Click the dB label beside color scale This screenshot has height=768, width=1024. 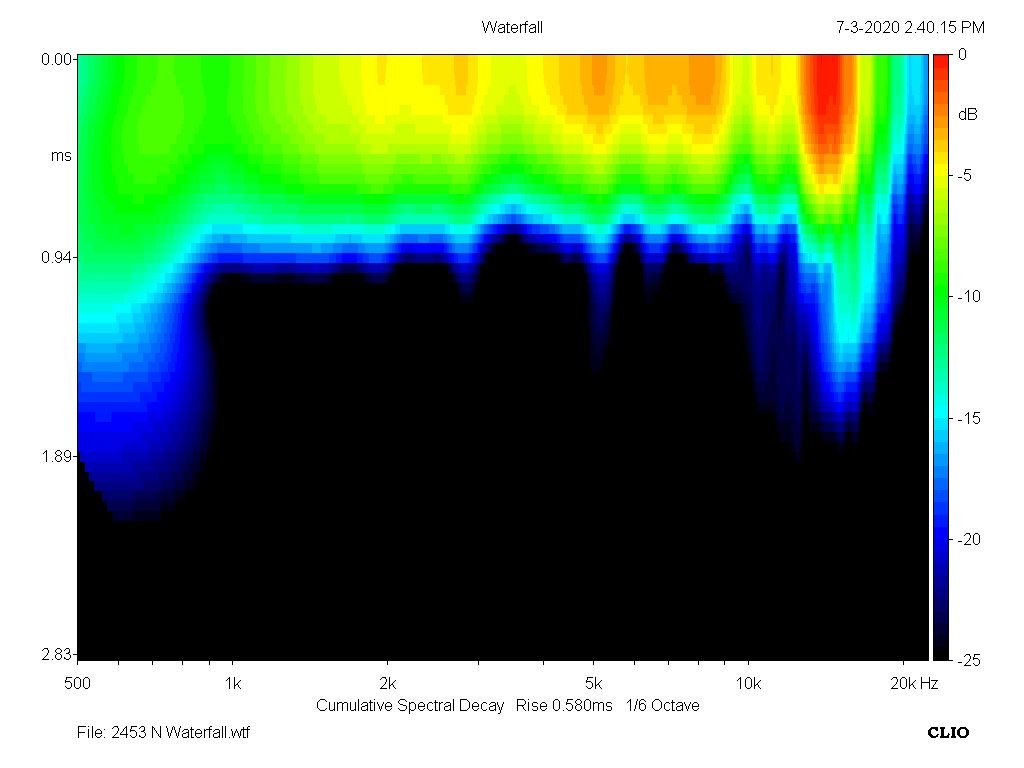pyautogui.click(x=967, y=115)
